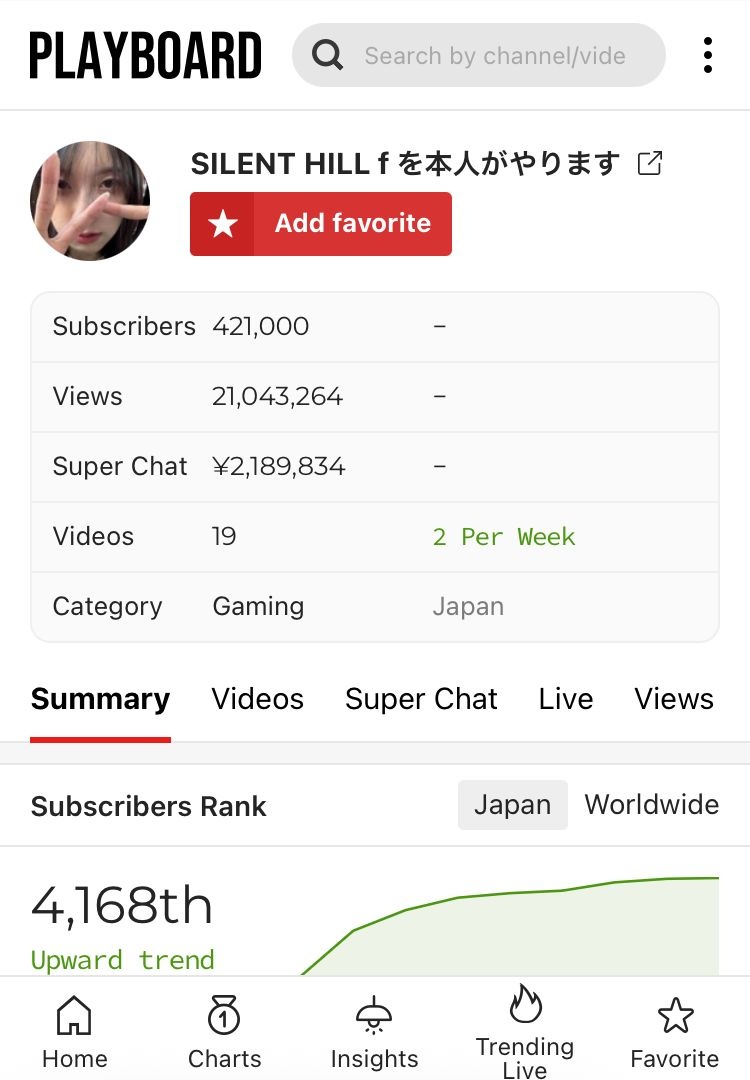
Task: Open Charts from bottom navigation
Action: [x=225, y=1032]
